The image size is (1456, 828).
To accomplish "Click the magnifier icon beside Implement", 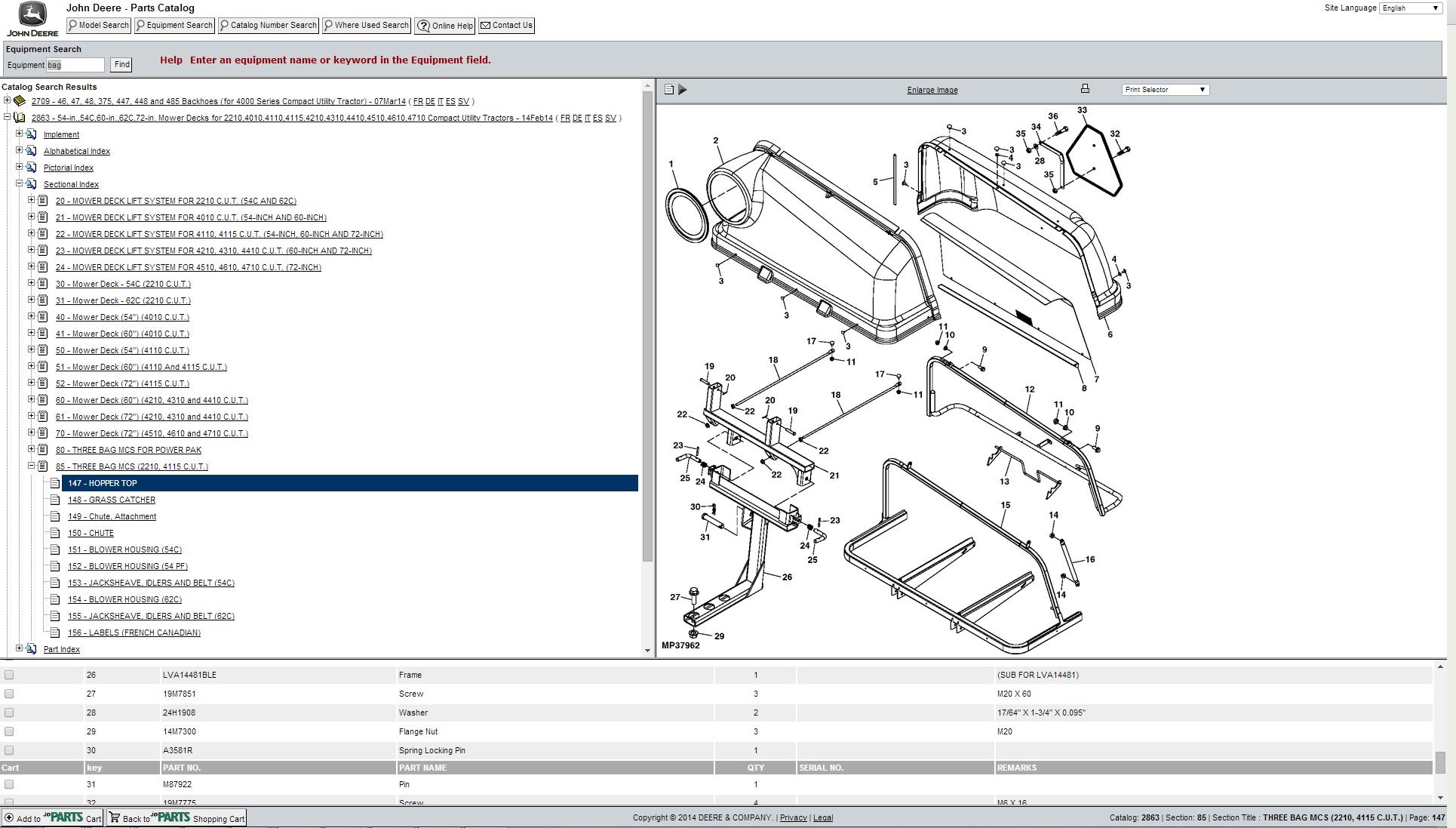I will click(32, 134).
